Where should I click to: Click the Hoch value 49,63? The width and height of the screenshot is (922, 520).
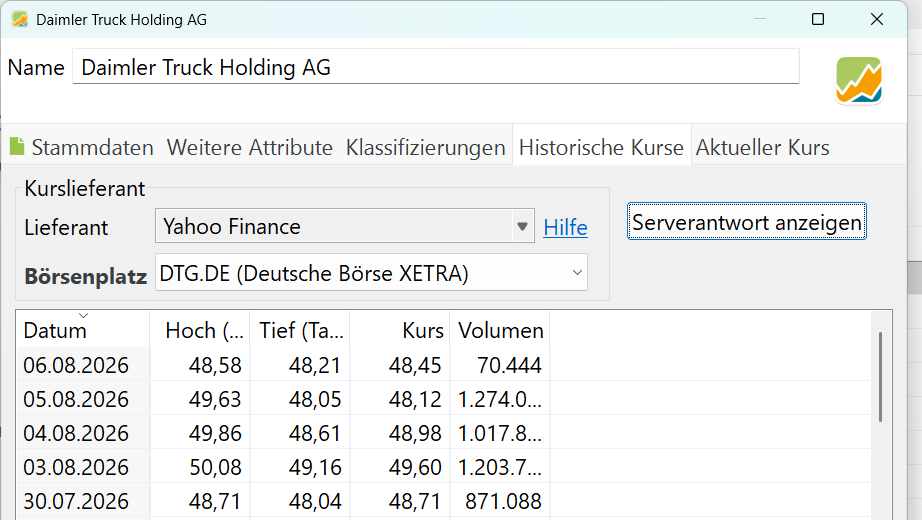tap(215, 399)
